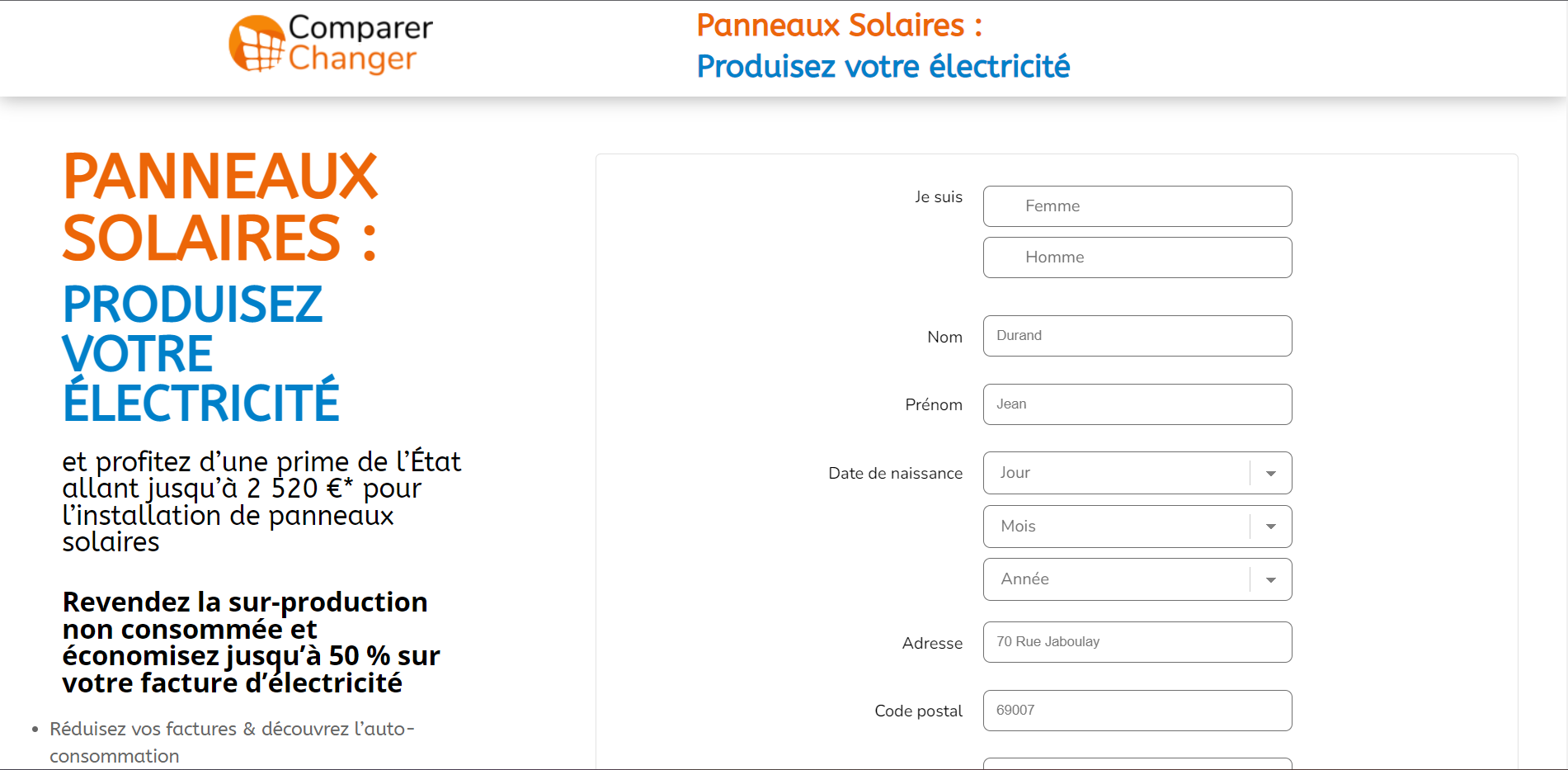Click the Produisez votre électricité header text
The width and height of the screenshot is (1568, 770).
(883, 66)
